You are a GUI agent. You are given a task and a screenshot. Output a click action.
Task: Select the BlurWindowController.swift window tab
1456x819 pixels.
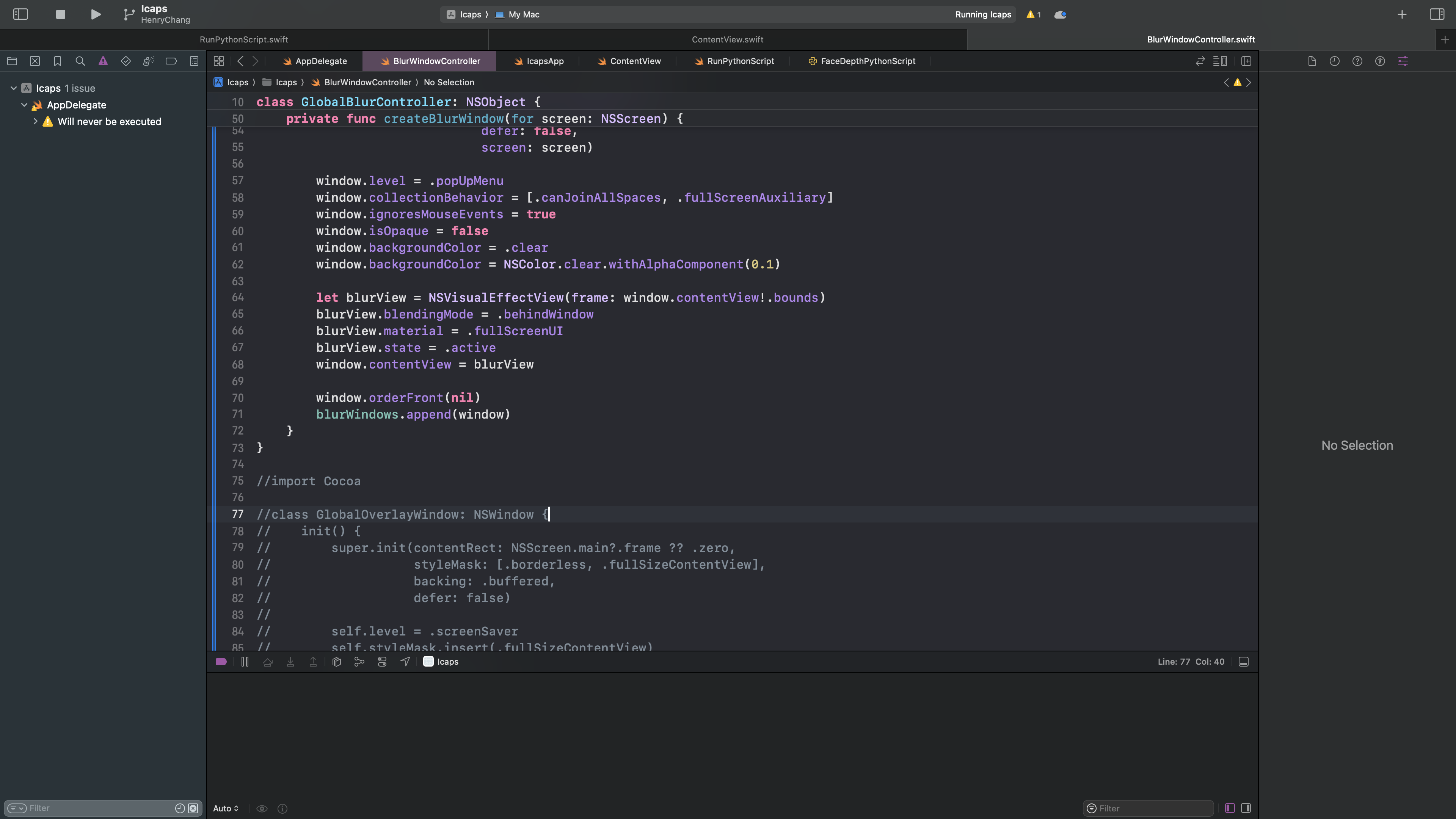1200,39
